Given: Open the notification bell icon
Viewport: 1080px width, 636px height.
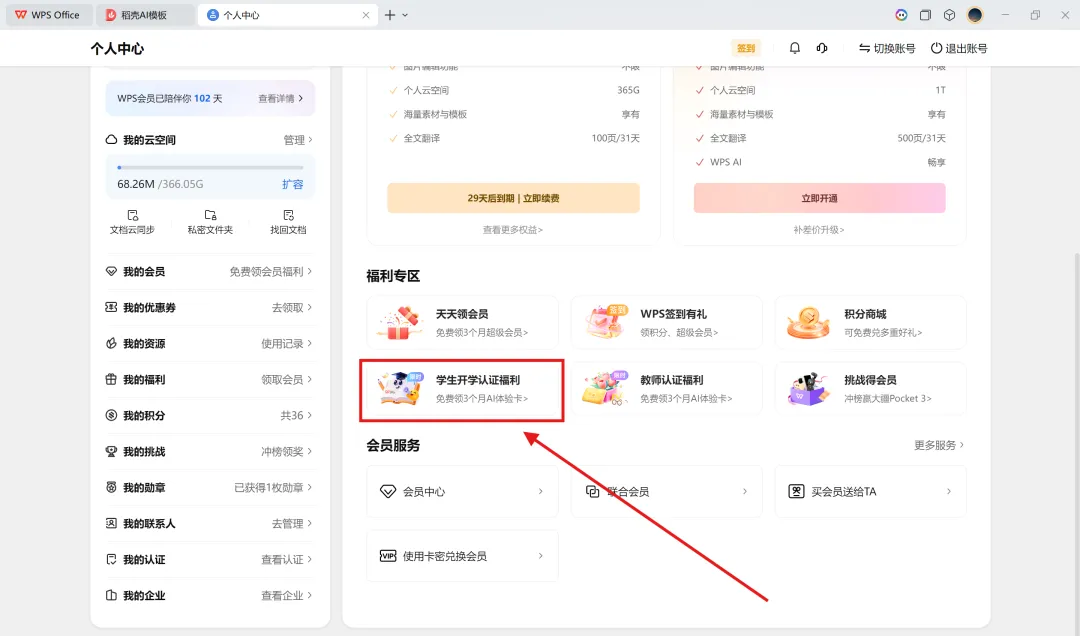Looking at the screenshot, I should 794,48.
